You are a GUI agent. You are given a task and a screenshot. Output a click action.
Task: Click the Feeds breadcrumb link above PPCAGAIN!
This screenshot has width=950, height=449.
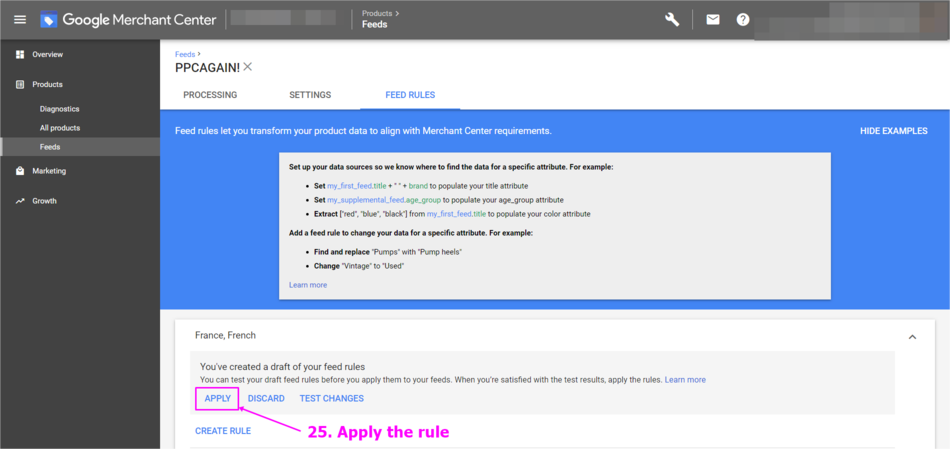point(185,54)
